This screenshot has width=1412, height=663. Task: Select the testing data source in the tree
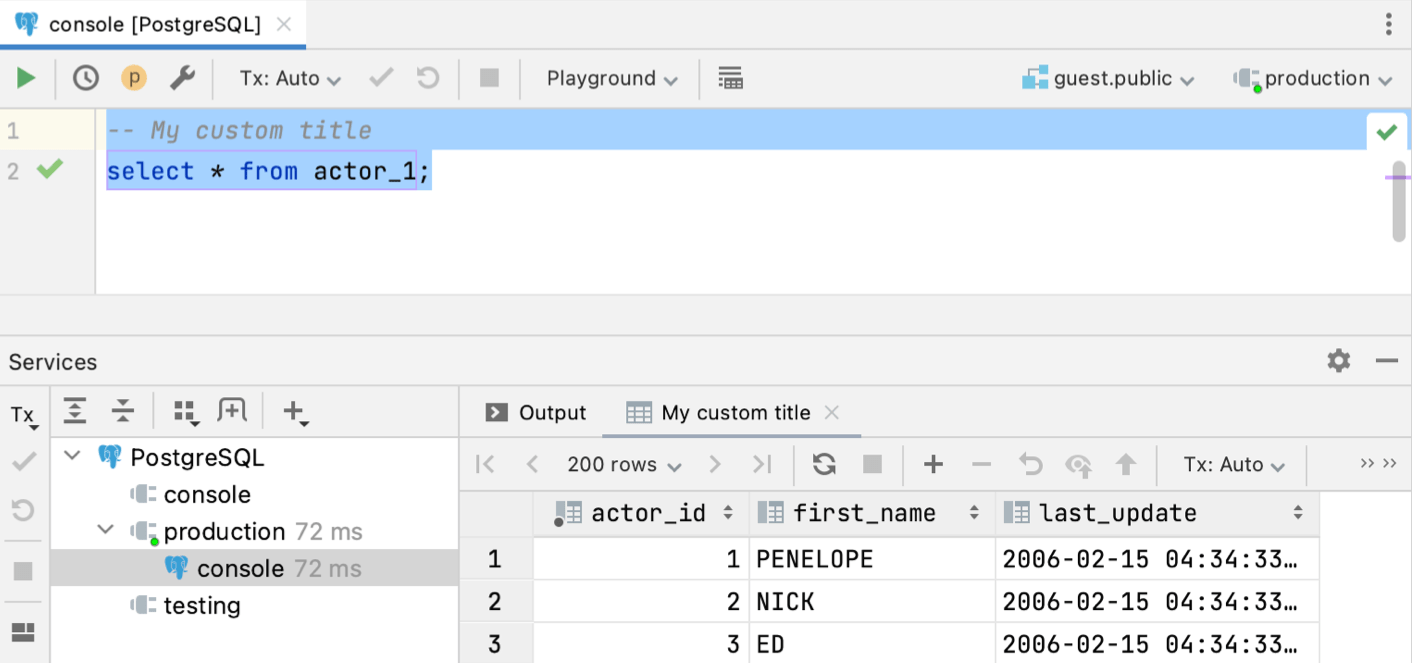[203, 605]
